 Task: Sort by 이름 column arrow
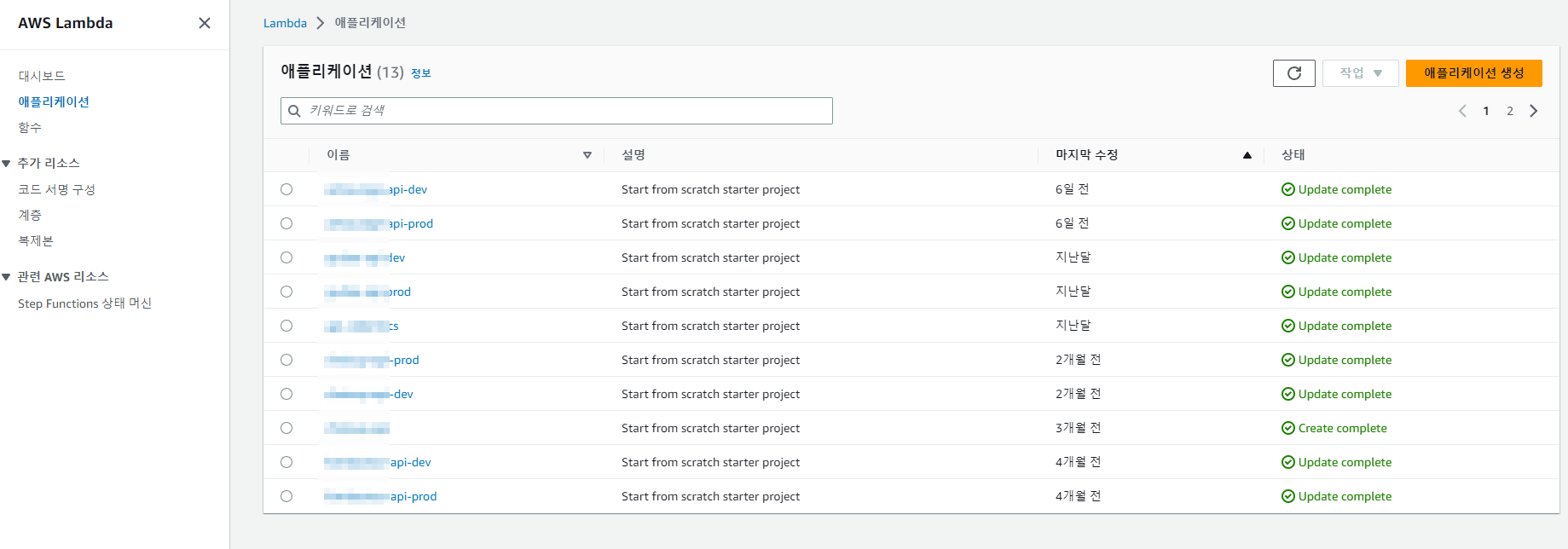point(587,155)
